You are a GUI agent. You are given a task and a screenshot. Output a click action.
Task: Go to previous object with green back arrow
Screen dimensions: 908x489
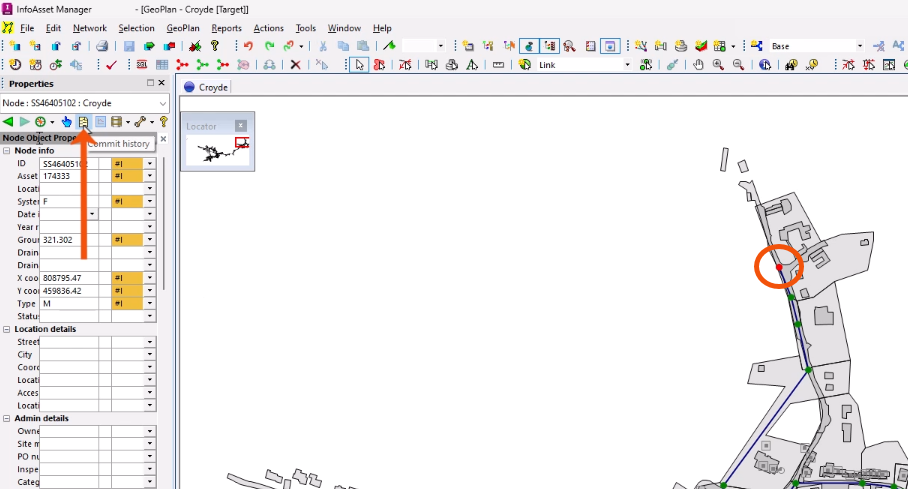pyautogui.click(x=8, y=122)
